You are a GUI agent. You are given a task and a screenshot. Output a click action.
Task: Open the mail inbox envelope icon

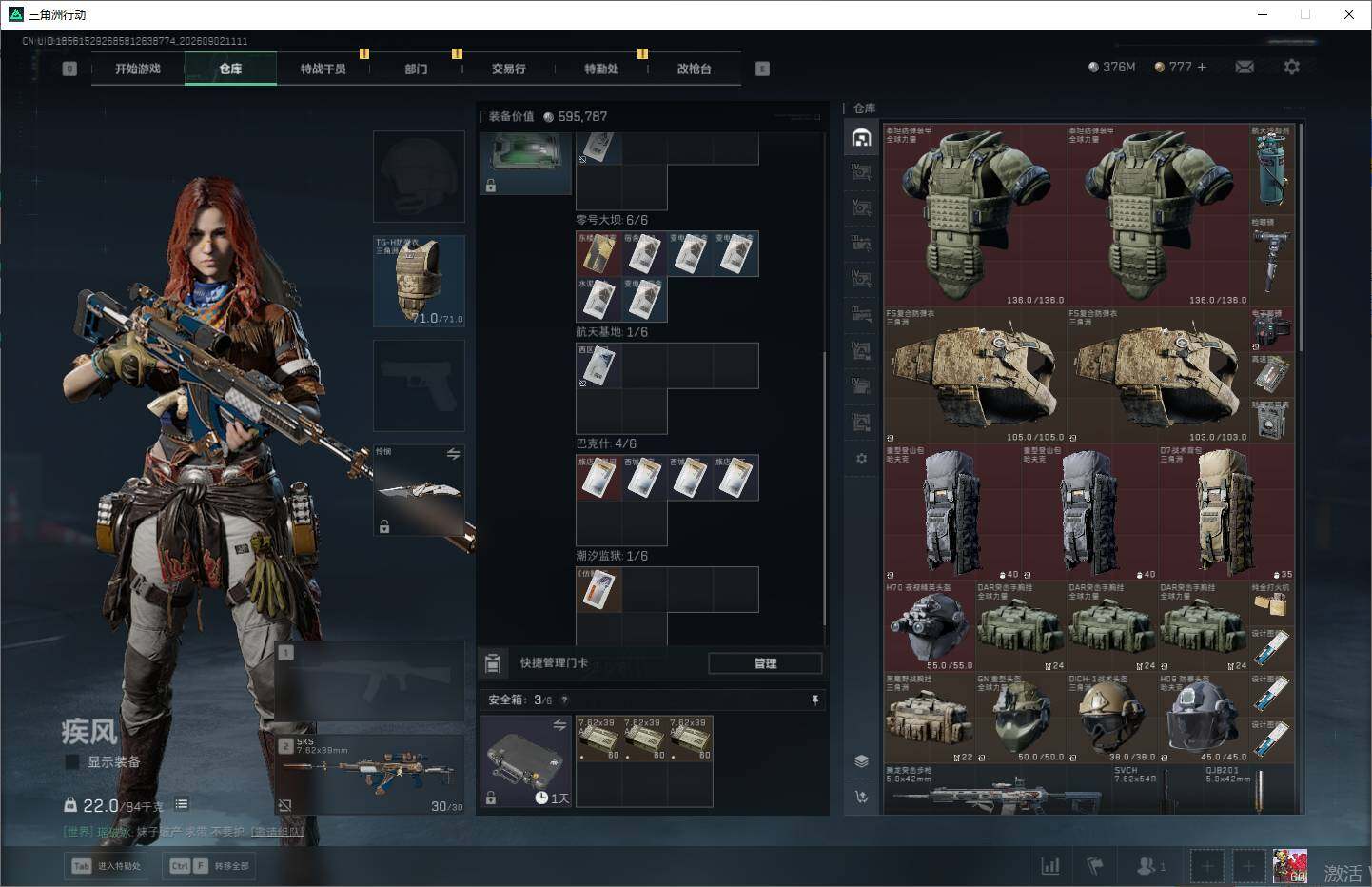tap(1245, 67)
